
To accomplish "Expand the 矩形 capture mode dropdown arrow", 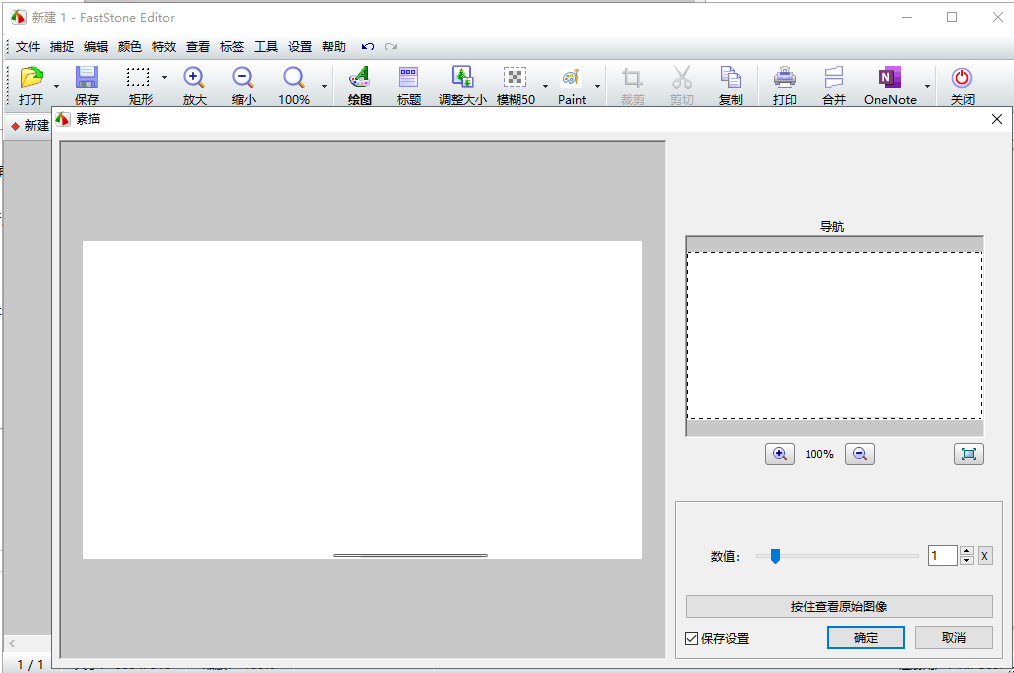I will coord(164,78).
